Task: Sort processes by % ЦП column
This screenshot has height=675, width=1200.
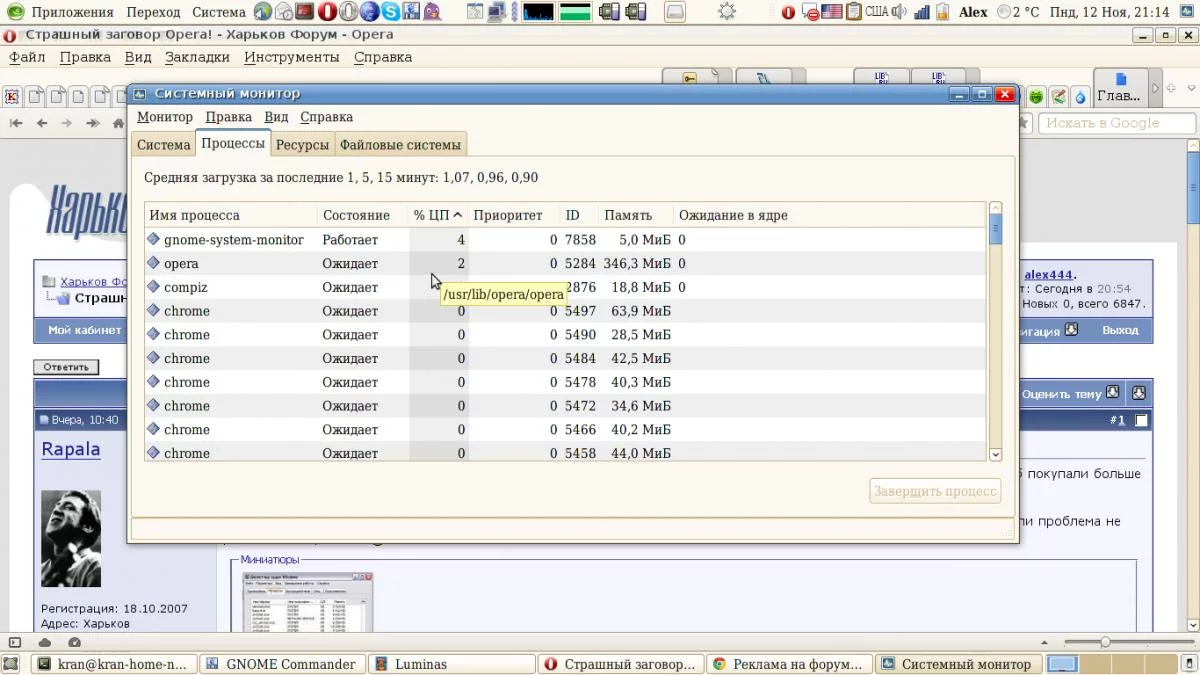Action: tap(438, 215)
